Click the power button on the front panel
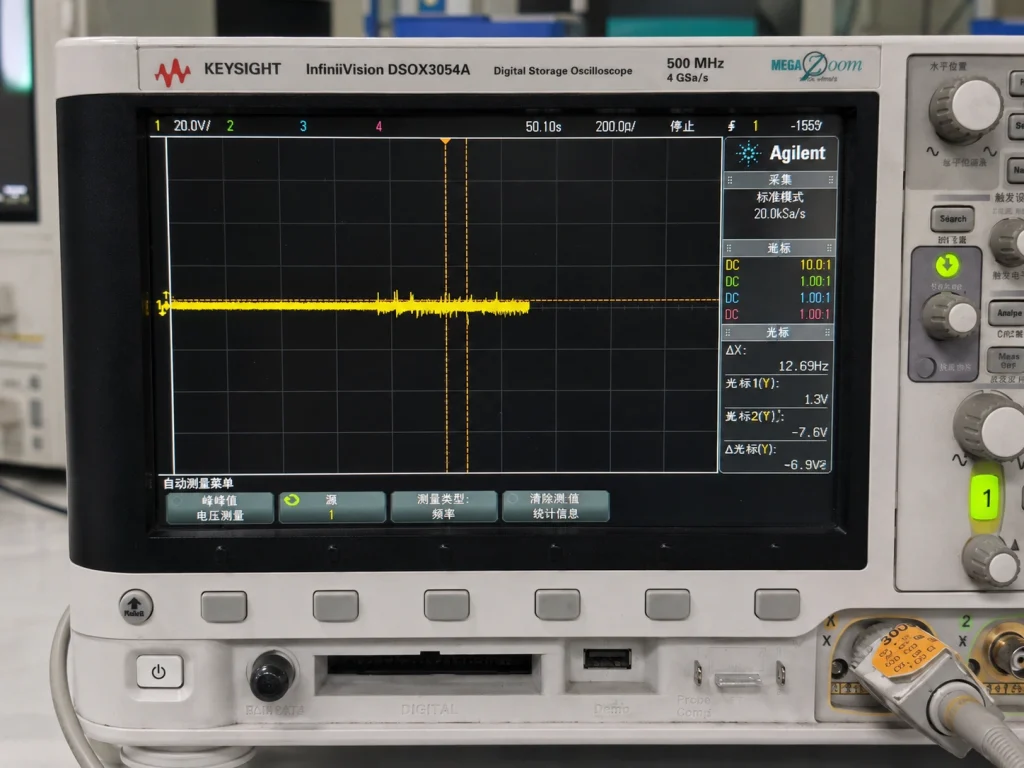Viewport: 1024px width, 768px height. click(x=159, y=671)
